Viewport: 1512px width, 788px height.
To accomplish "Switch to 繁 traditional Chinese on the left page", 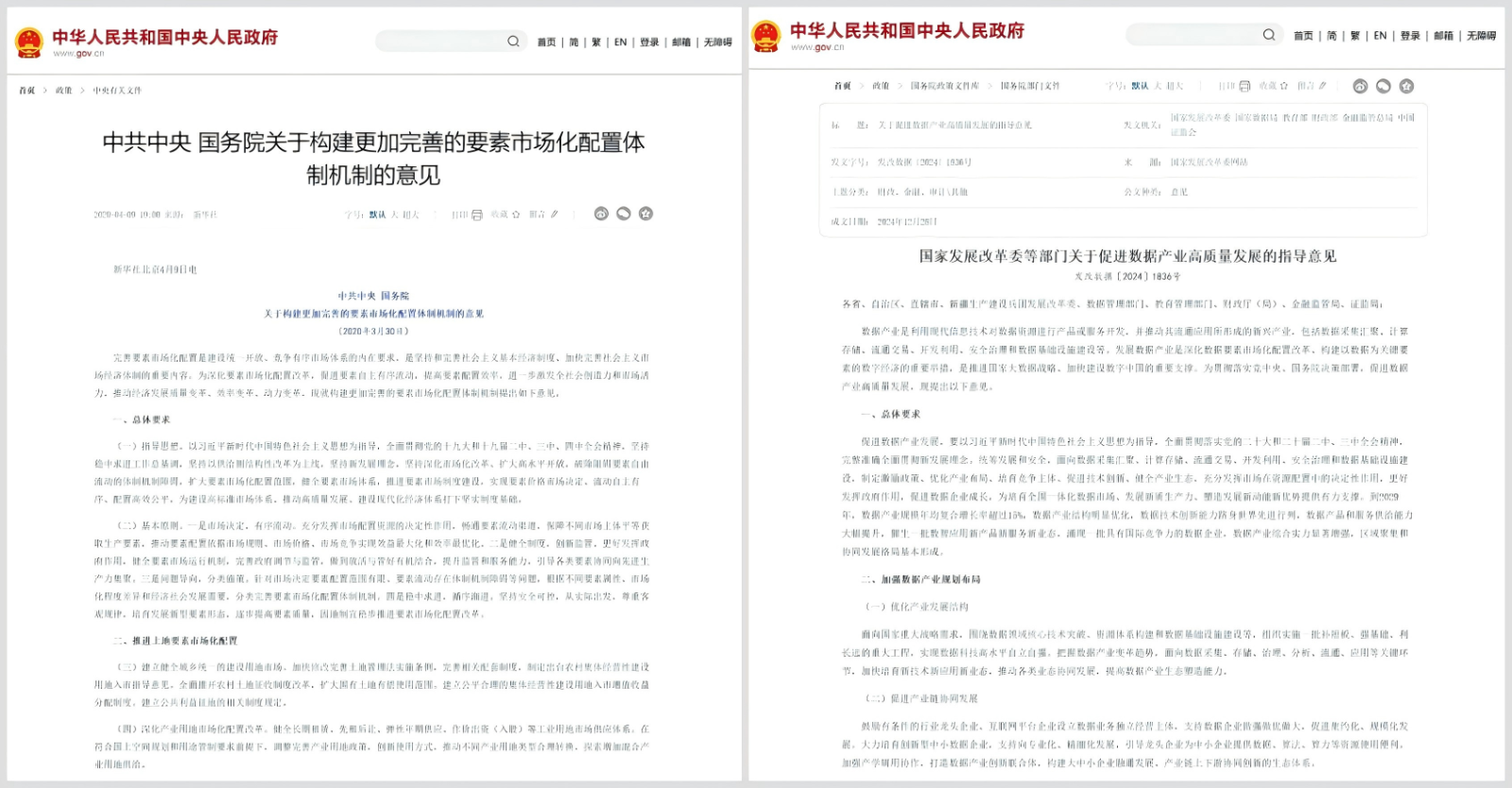I will coord(596,43).
